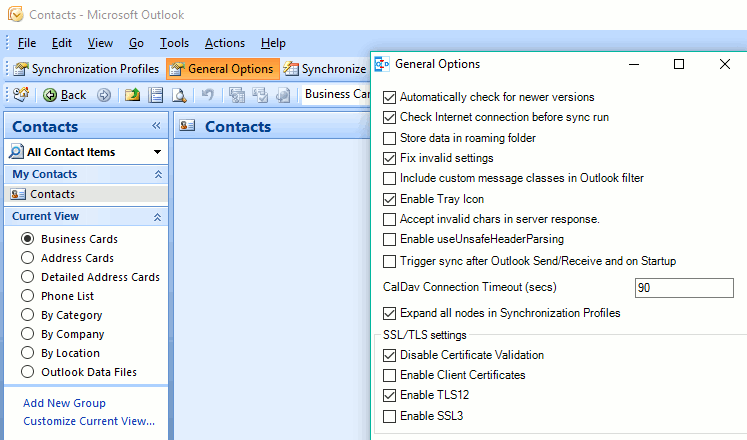Click the Forward navigation arrow icon
Screen dimensions: 747x440
click(104, 95)
